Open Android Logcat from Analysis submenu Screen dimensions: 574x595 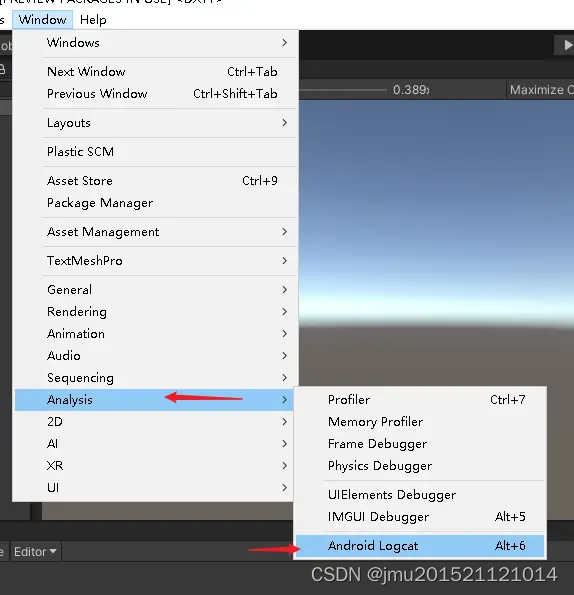point(420,546)
